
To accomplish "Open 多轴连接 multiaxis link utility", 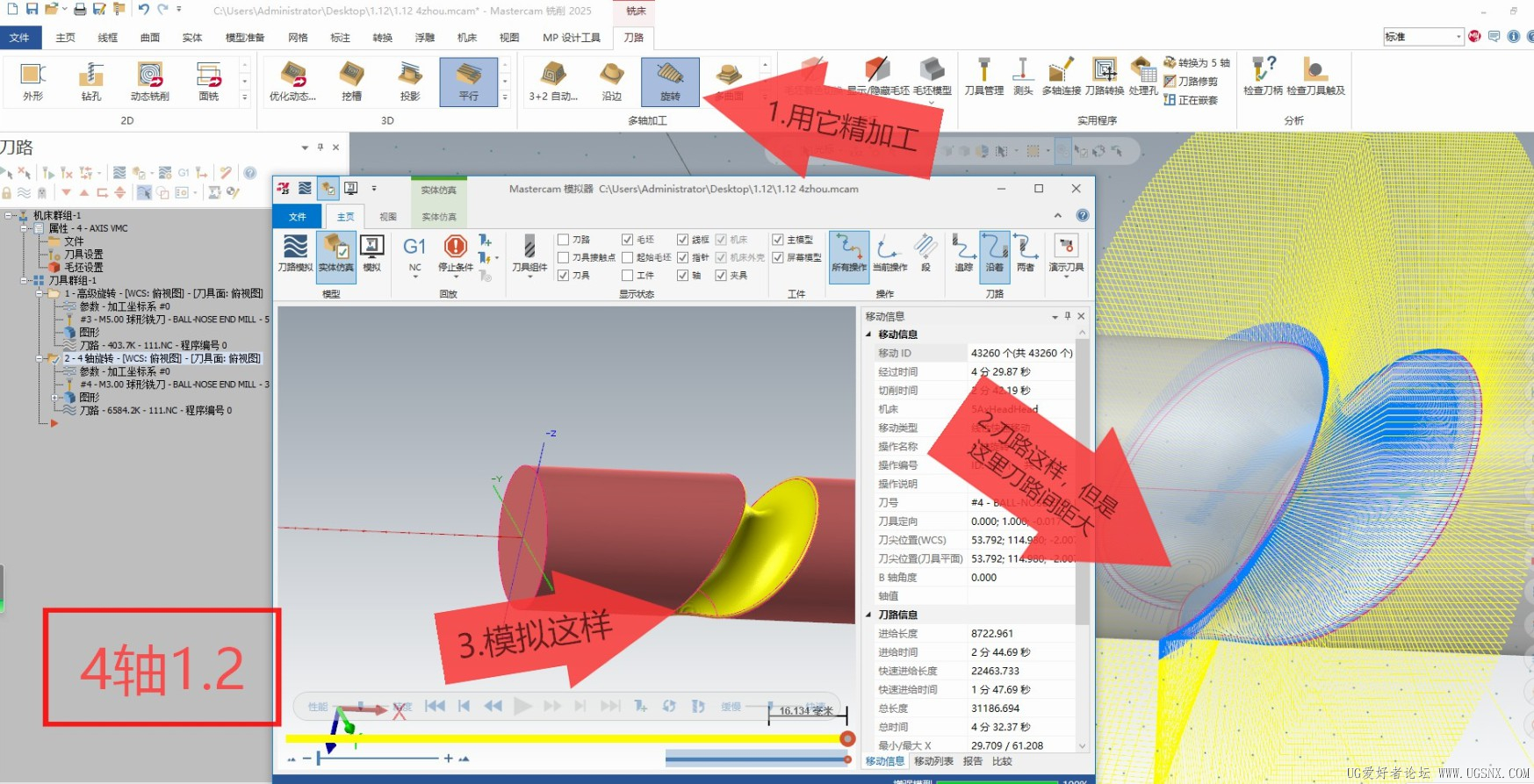I will click(x=1061, y=77).
